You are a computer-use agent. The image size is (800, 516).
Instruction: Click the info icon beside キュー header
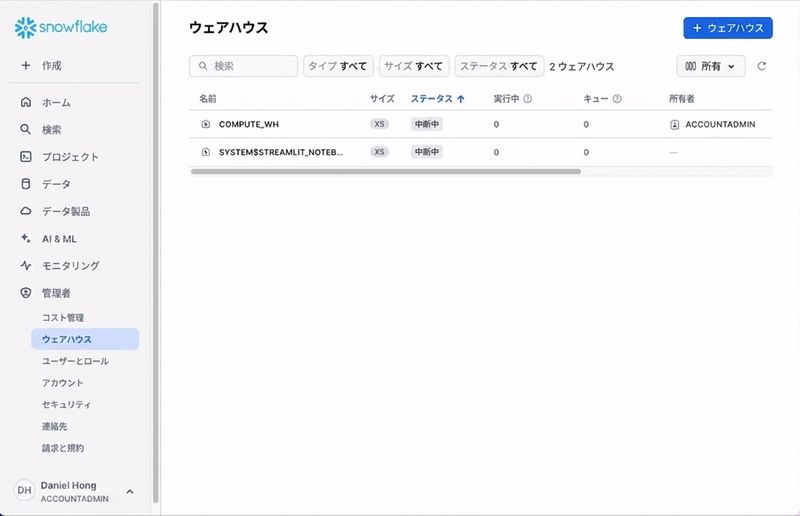(x=617, y=99)
